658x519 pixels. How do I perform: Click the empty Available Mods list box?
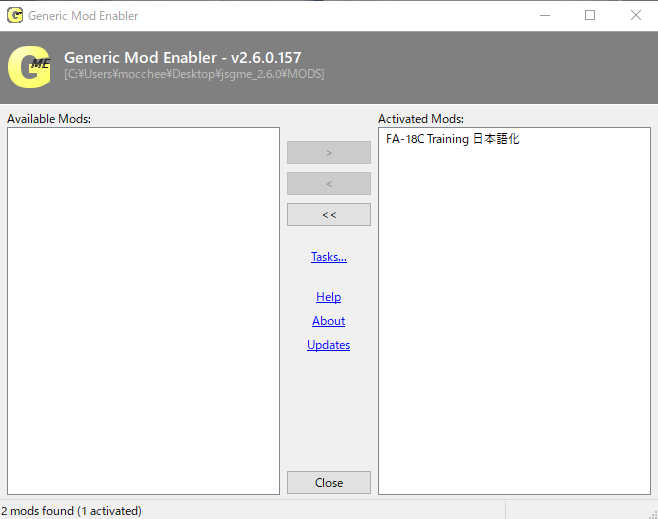(x=143, y=311)
